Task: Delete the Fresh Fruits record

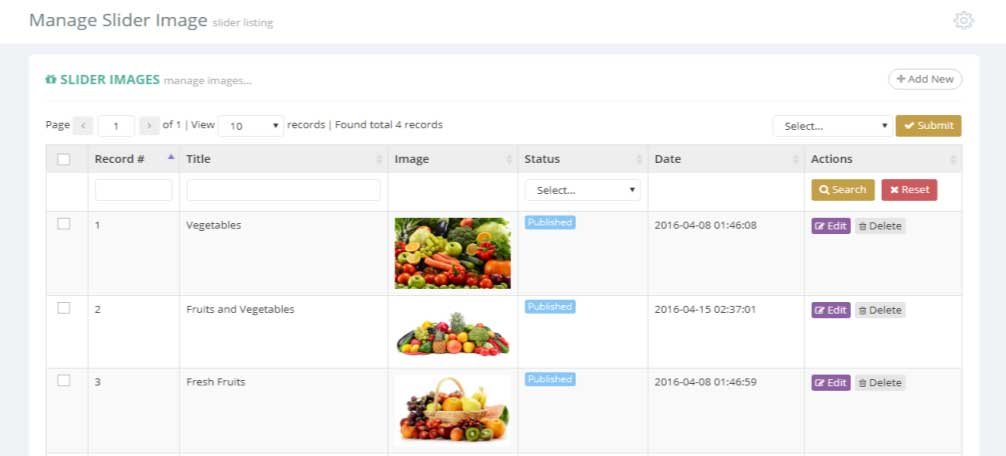Action: click(880, 382)
